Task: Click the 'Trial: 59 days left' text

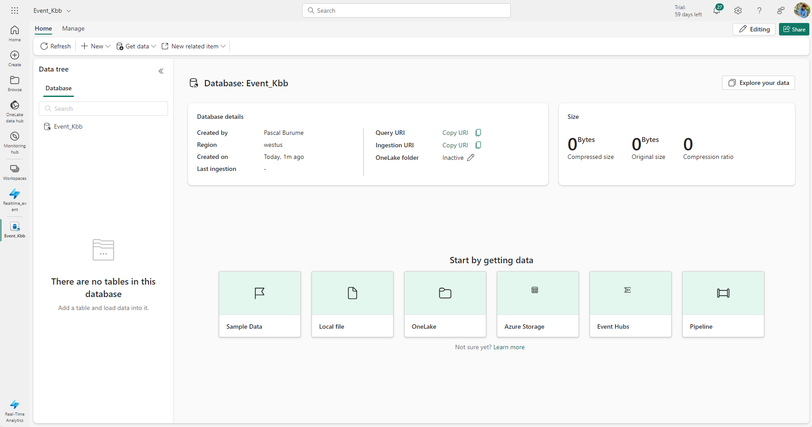Action: tap(688, 11)
